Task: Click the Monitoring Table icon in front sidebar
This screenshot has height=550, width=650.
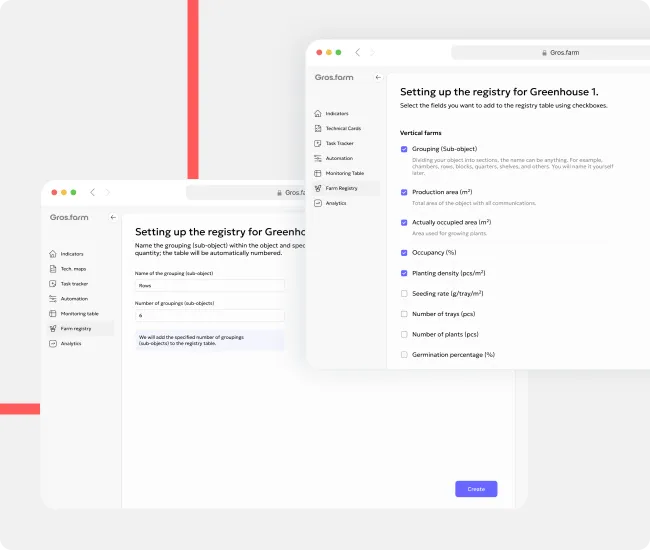Action: click(x=318, y=173)
